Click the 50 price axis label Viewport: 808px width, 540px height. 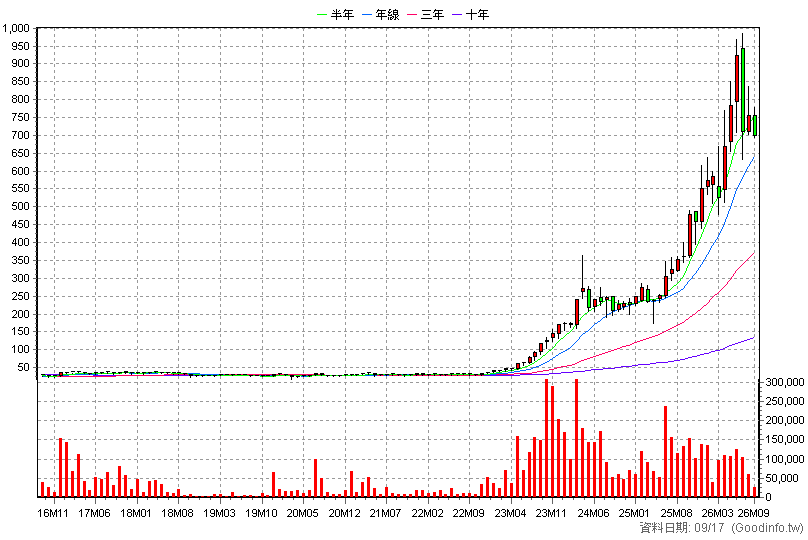click(23, 367)
